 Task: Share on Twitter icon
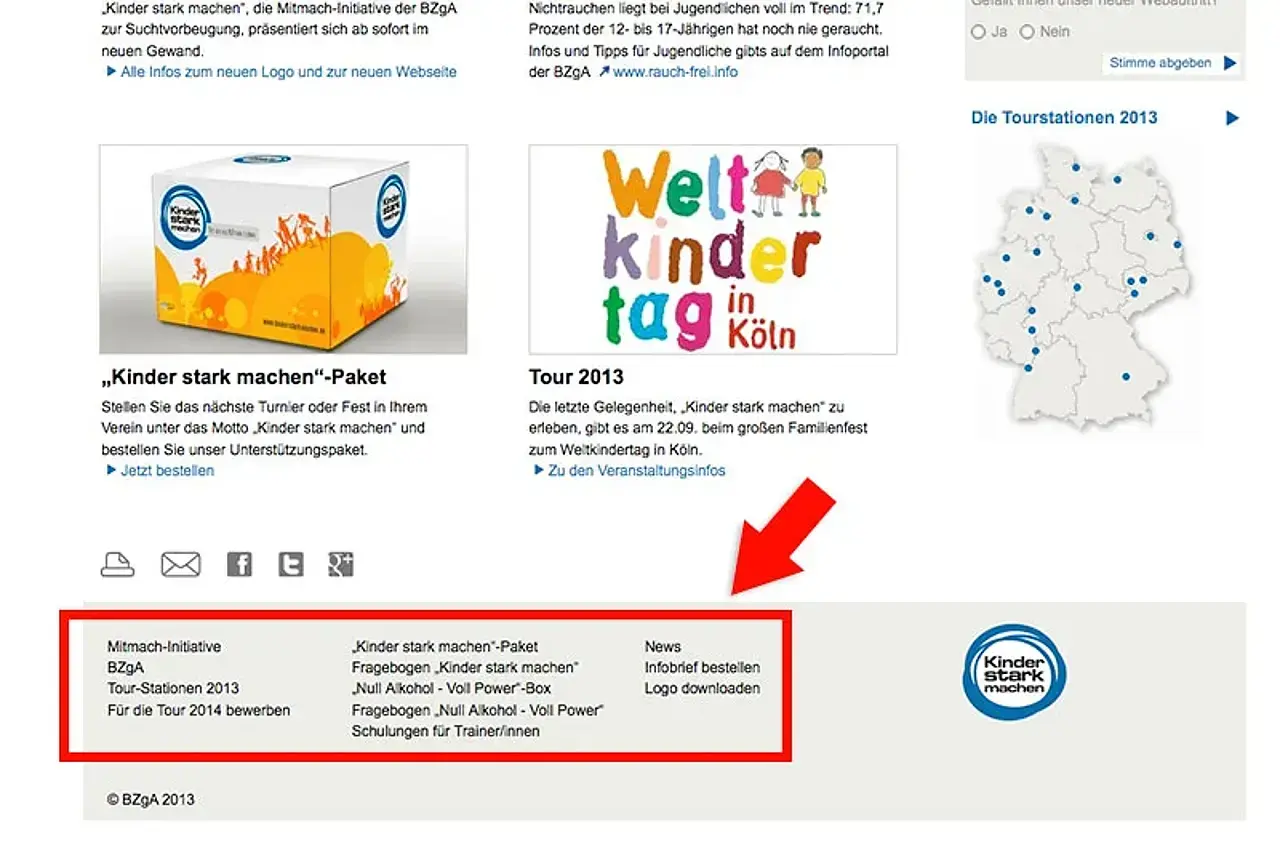[x=290, y=565]
